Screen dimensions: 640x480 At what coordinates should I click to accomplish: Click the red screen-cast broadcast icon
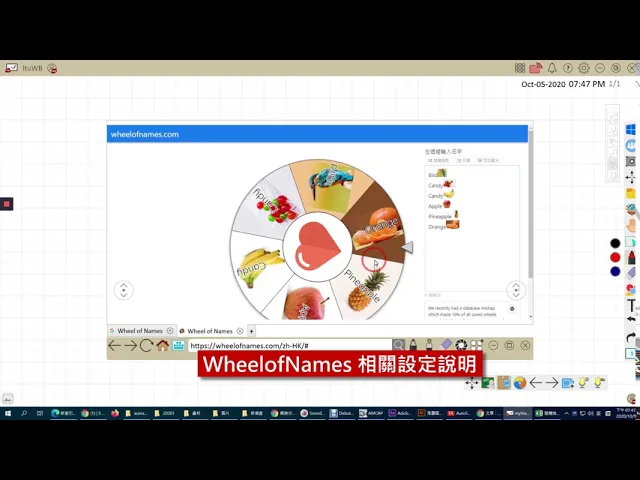536,68
